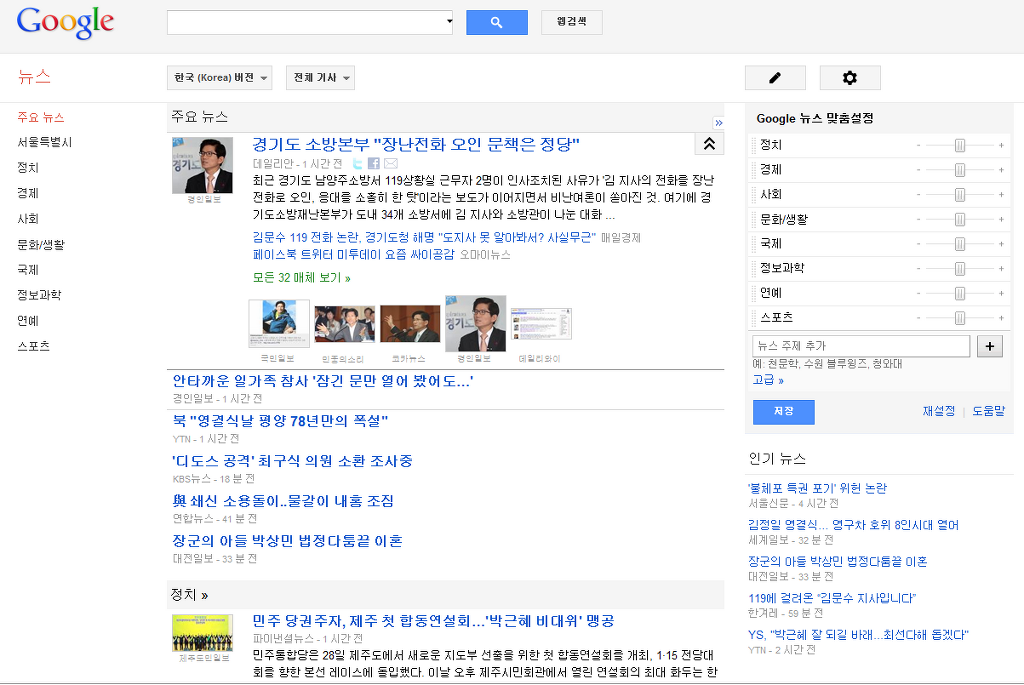The image size is (1024, 685).
Task: Adjust the 연예 frequency slider
Action: coord(959,293)
